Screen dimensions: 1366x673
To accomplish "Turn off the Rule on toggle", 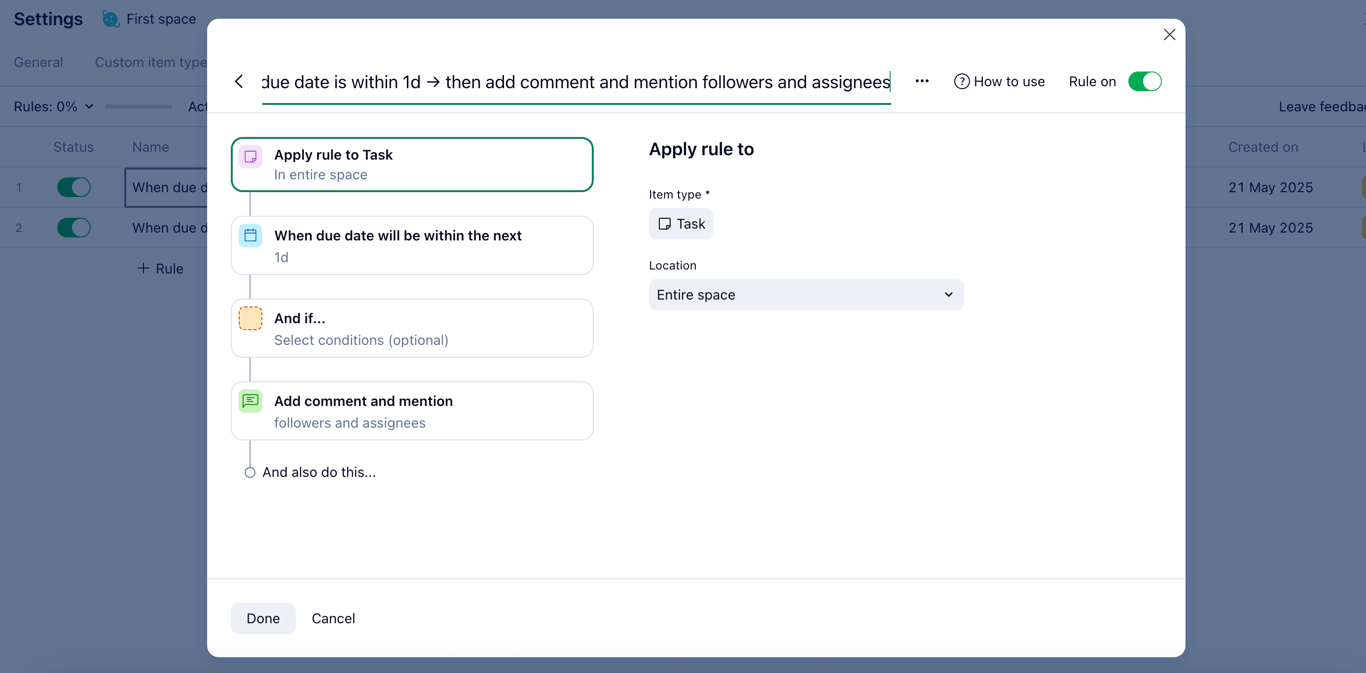I will point(1145,81).
